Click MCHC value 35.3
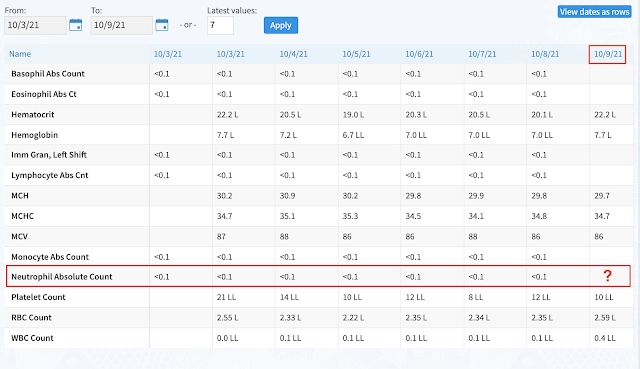The image size is (640, 369). [350, 216]
